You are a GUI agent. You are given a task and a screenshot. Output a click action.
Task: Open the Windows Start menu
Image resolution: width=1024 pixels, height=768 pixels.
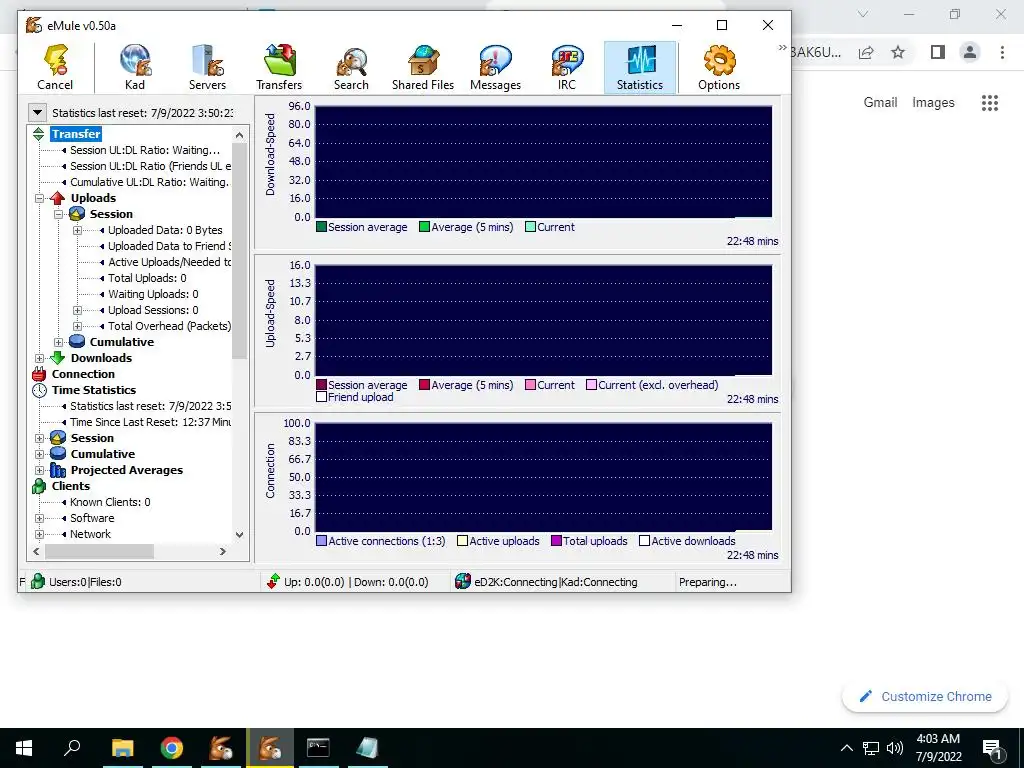[x=24, y=748]
